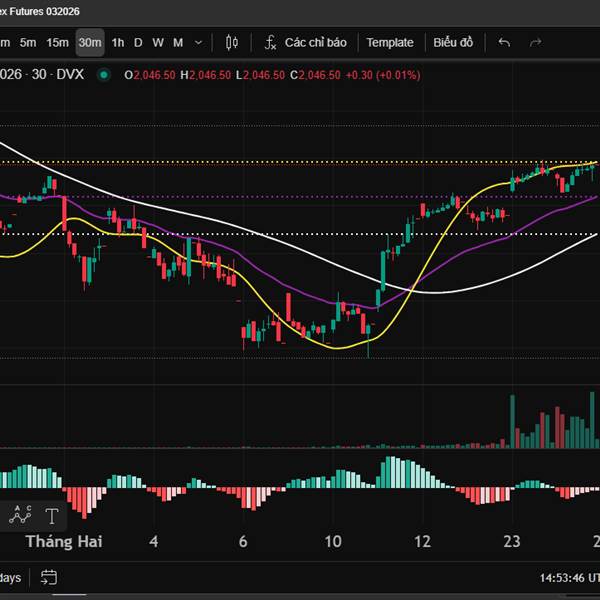Select the D daily timeframe

tap(138, 42)
